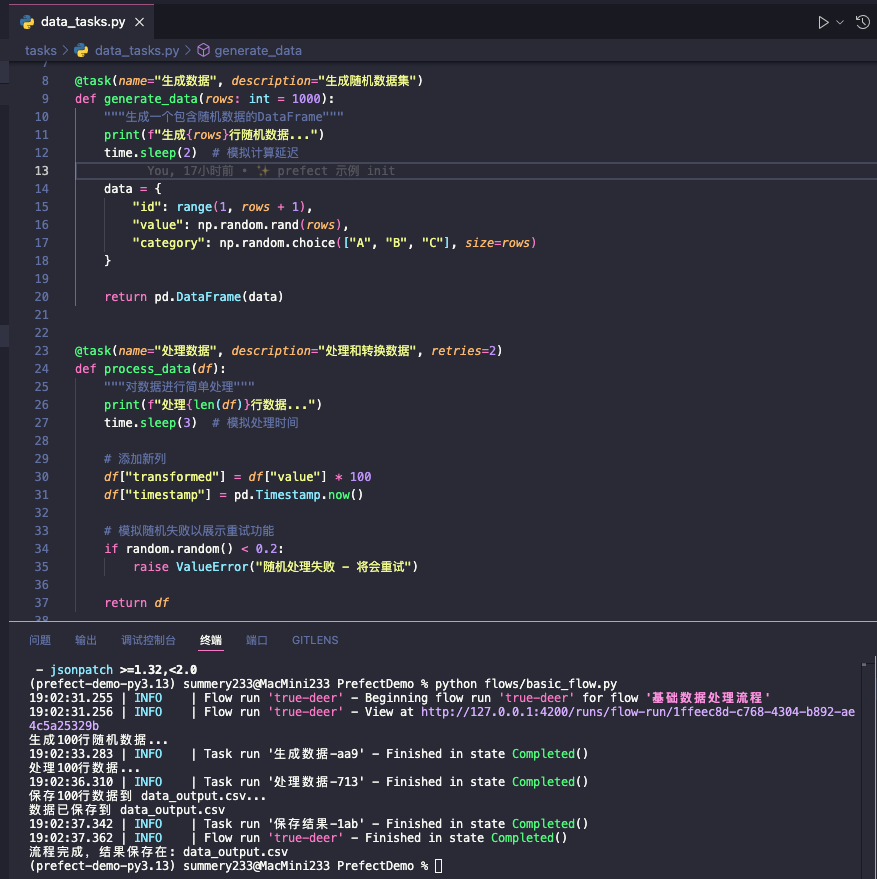Switch to 问题 panel tab
Viewport: 877px width, 879px height.
tap(40, 640)
